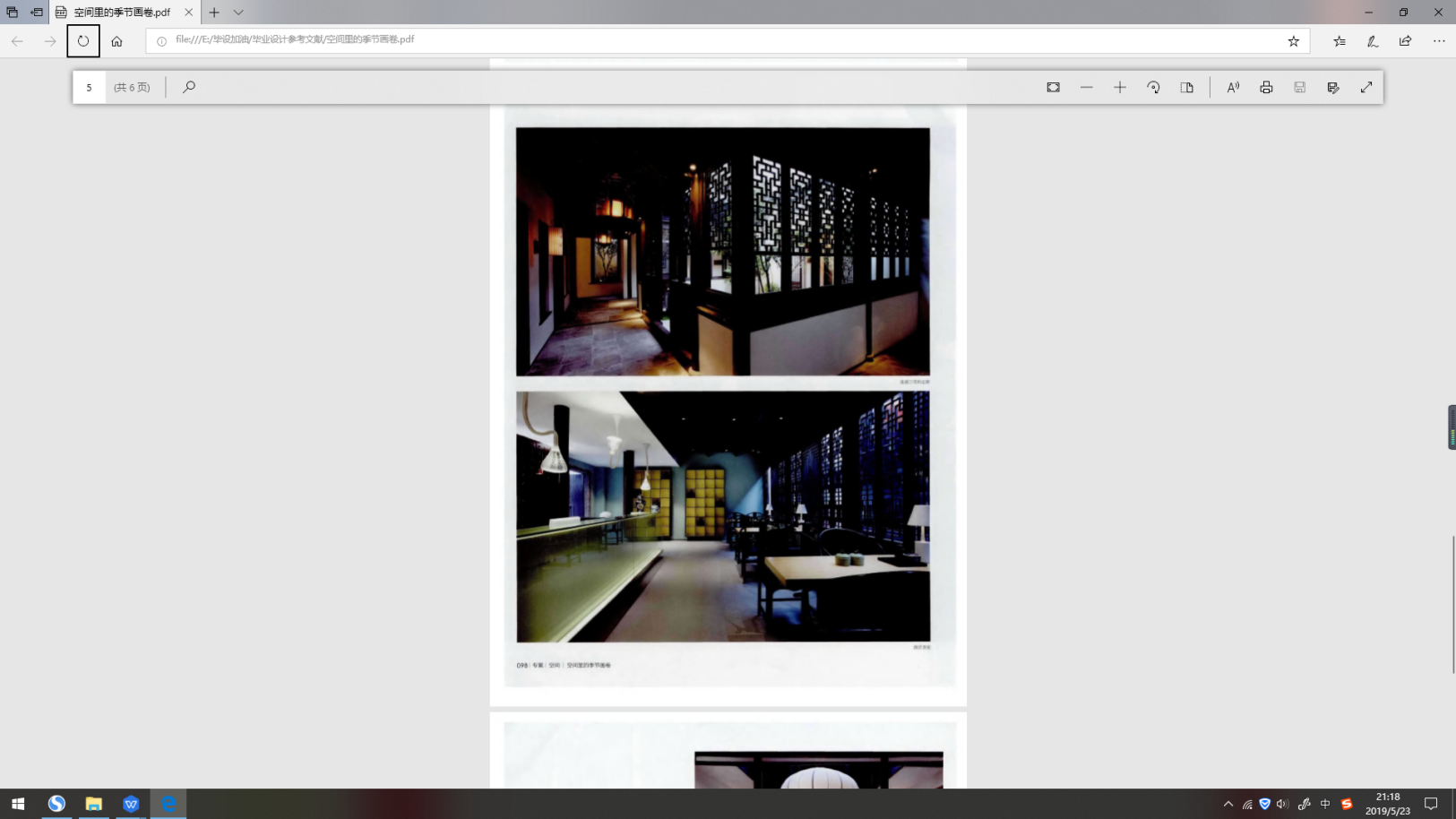Show tabs you've set aside
The width and height of the screenshot is (1456, 819).
(13, 13)
